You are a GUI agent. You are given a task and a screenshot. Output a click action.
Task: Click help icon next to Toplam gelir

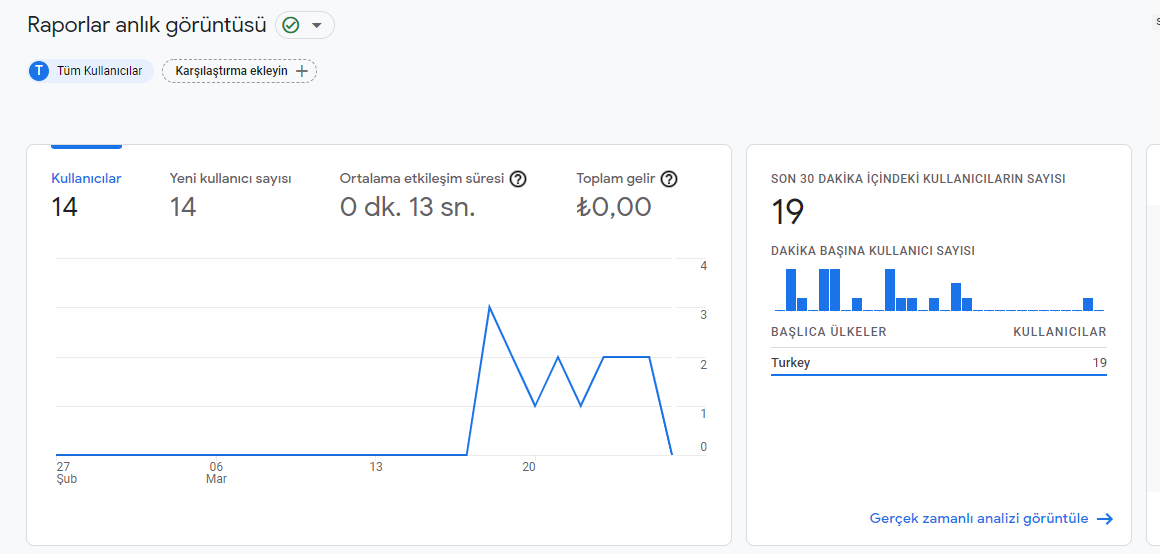click(670, 179)
